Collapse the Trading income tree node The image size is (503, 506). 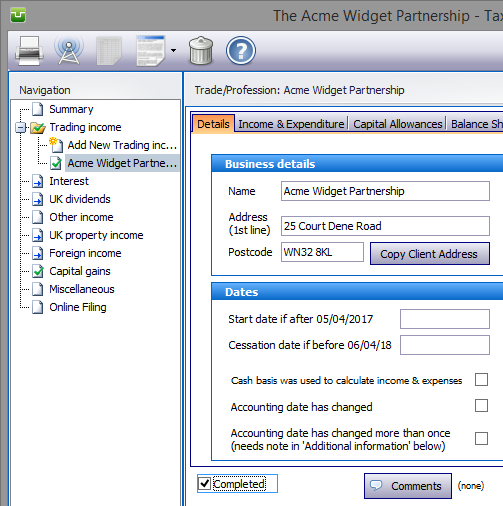click(21, 127)
